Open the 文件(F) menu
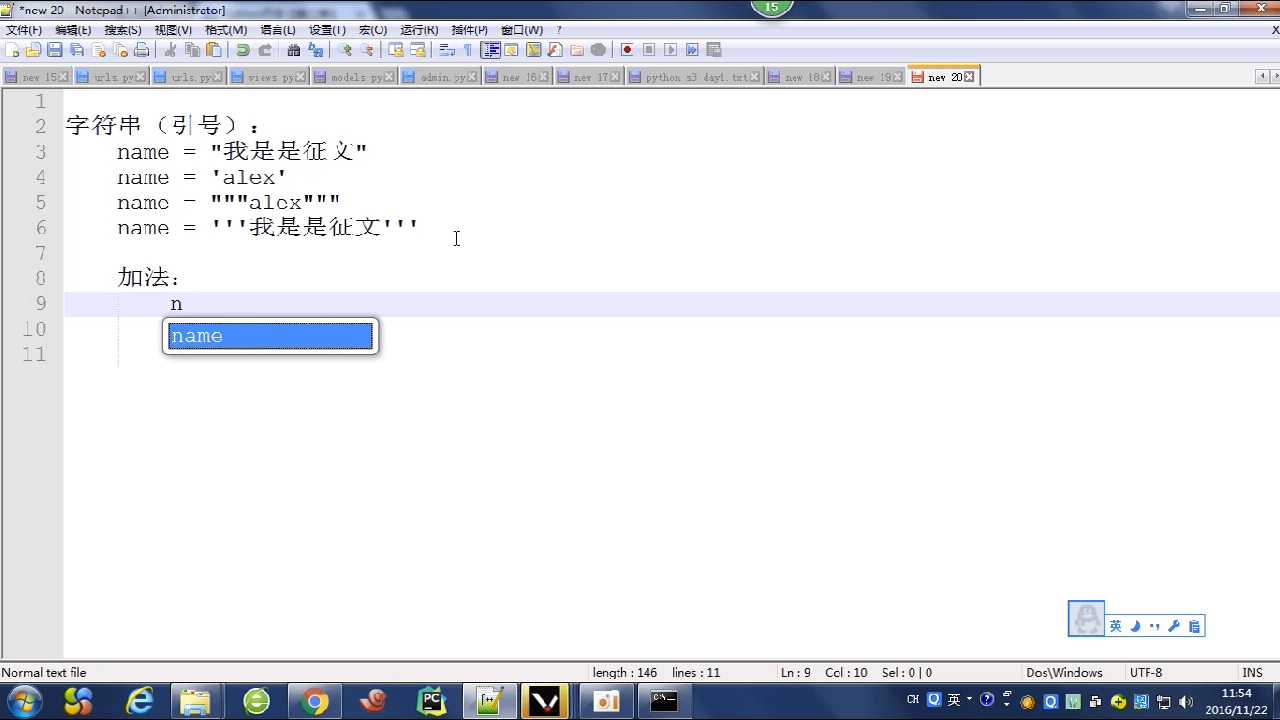The image size is (1280, 720). pyautogui.click(x=24, y=30)
